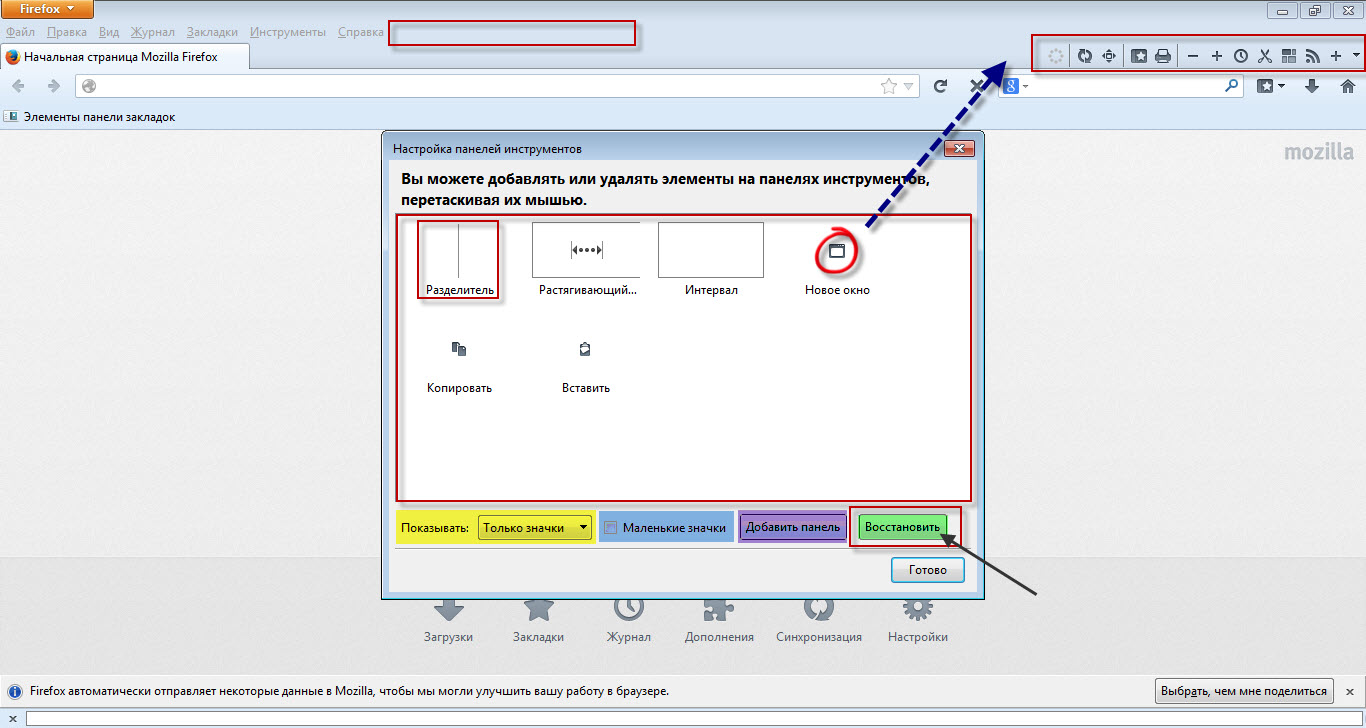Screen dimensions: 1366x728
Task: Click the Reload page icon
Action: tap(940, 86)
